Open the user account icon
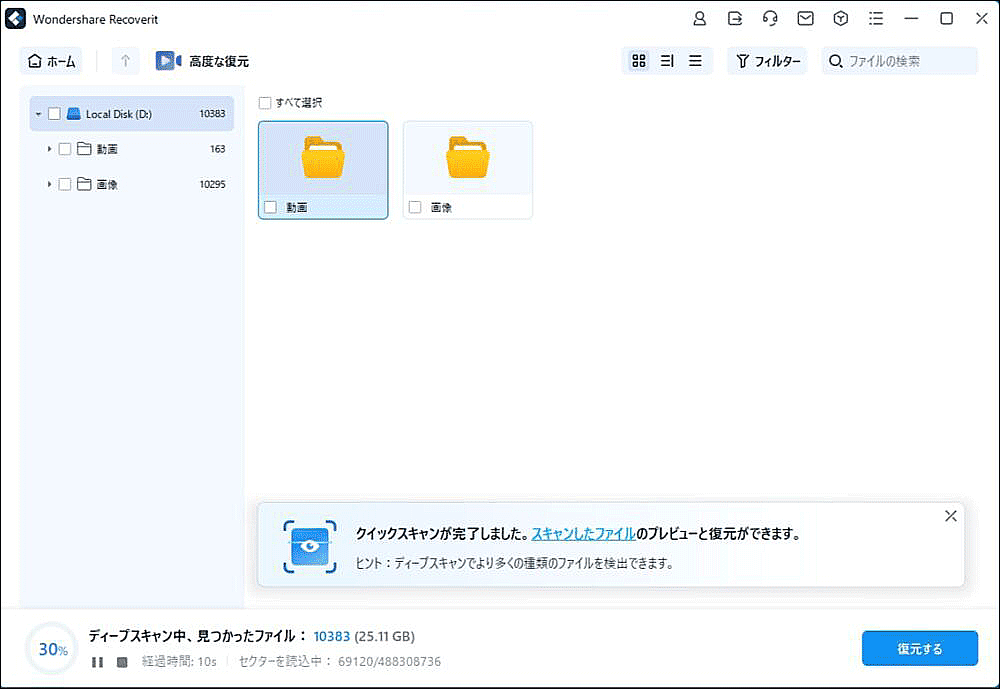Image resolution: width=1000 pixels, height=689 pixels. [x=701, y=19]
